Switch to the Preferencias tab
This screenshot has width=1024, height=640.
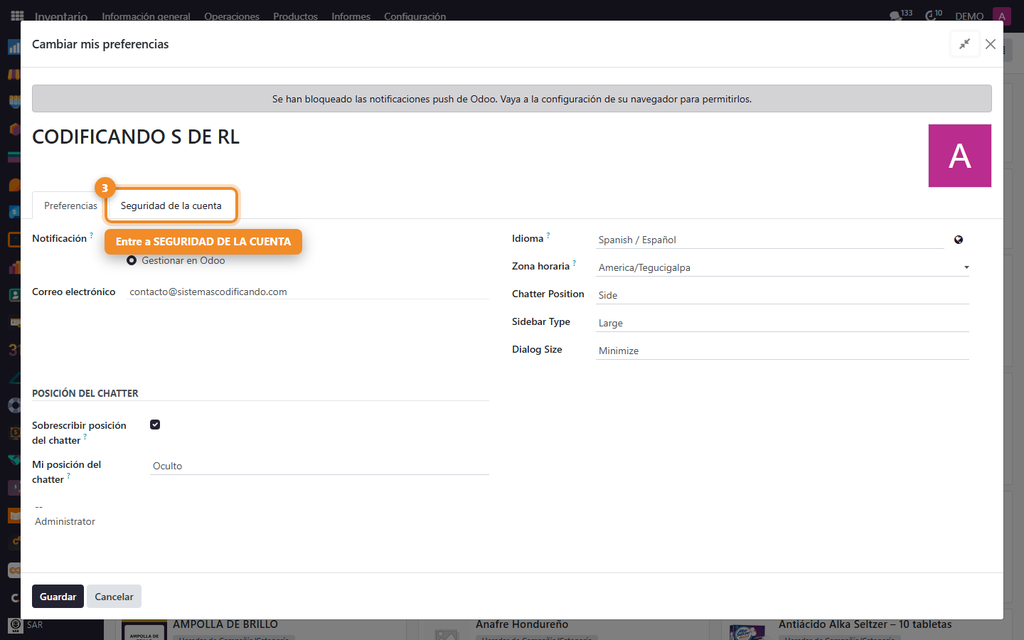coord(70,206)
